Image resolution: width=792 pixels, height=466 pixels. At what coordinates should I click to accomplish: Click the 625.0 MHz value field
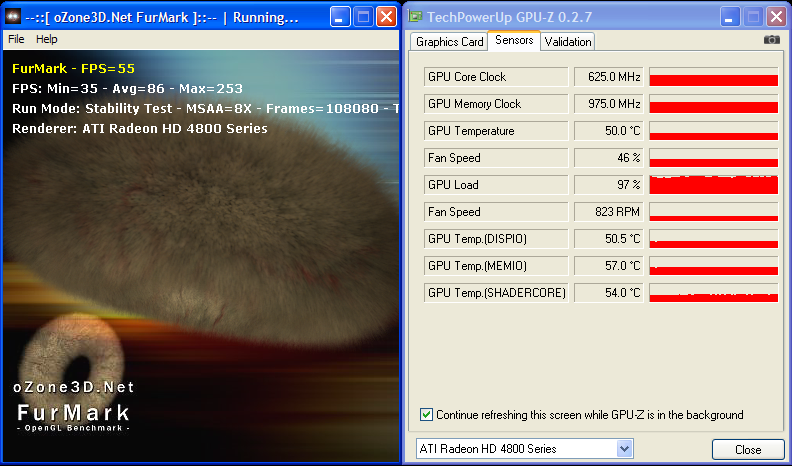609,77
